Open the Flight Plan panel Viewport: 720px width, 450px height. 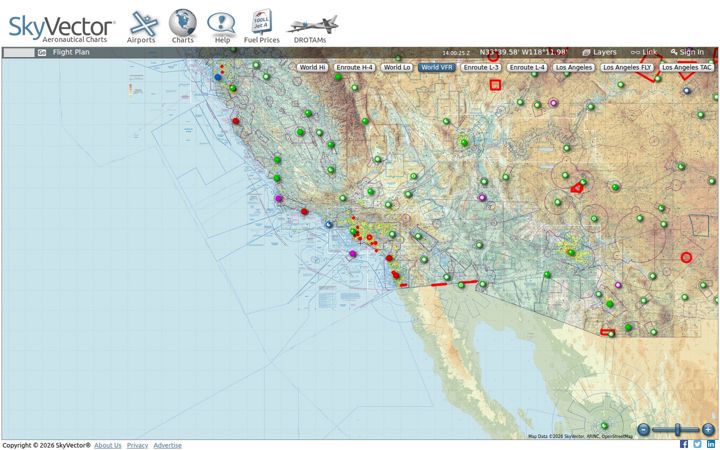[x=71, y=52]
